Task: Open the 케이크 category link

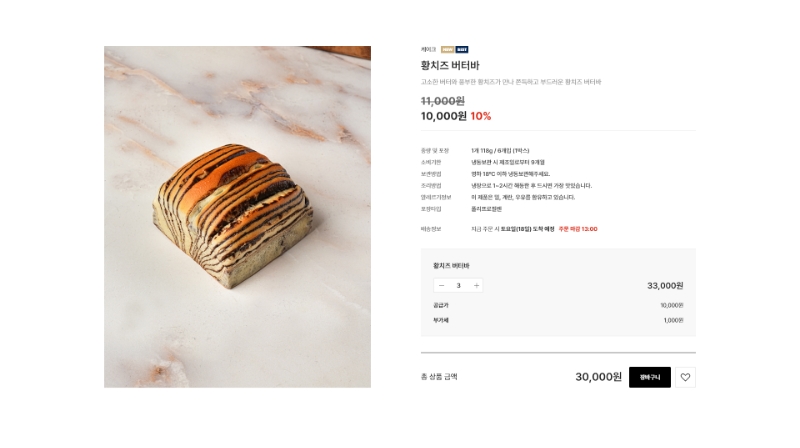Action: coord(428,49)
